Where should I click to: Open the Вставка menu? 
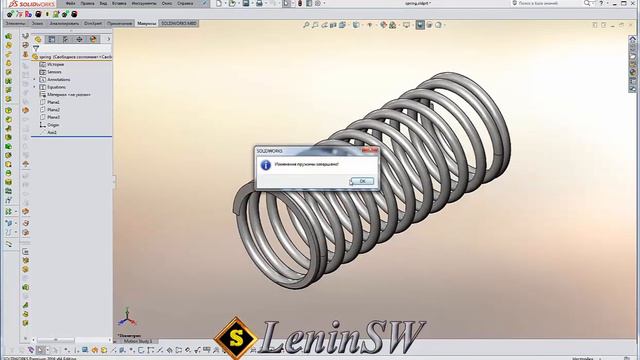[119, 3]
